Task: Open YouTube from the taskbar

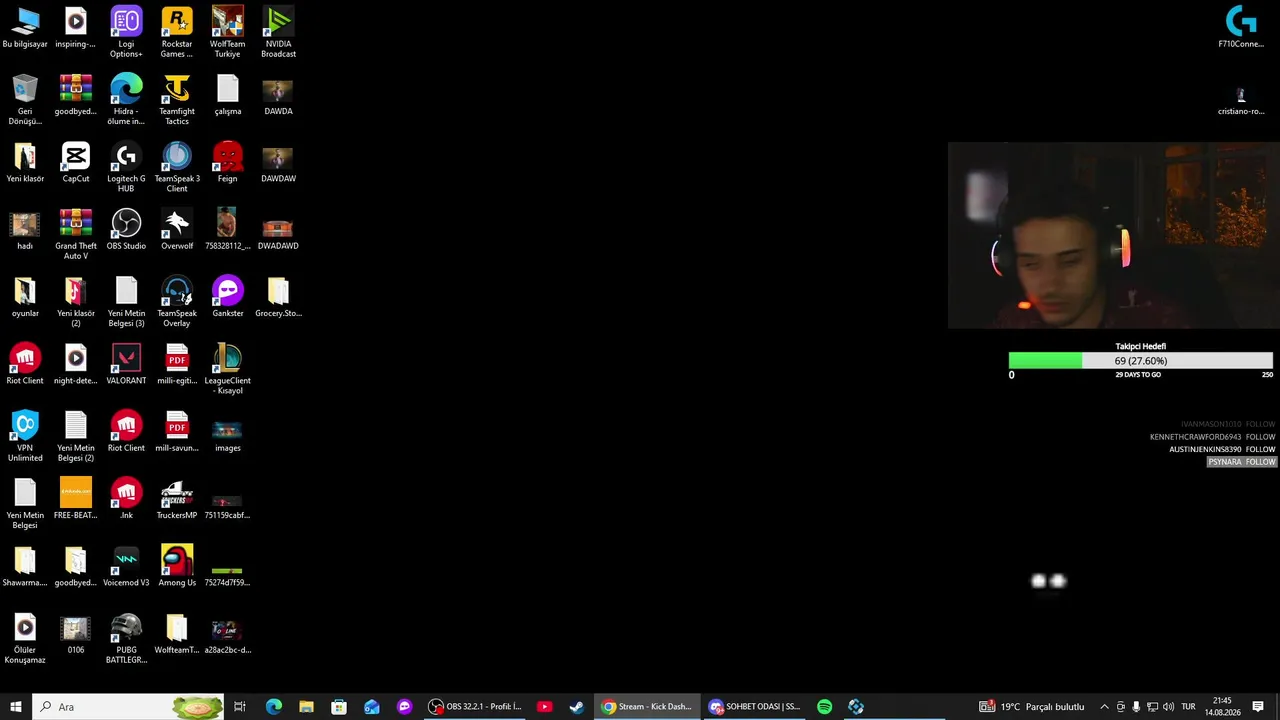Action: pos(544,707)
